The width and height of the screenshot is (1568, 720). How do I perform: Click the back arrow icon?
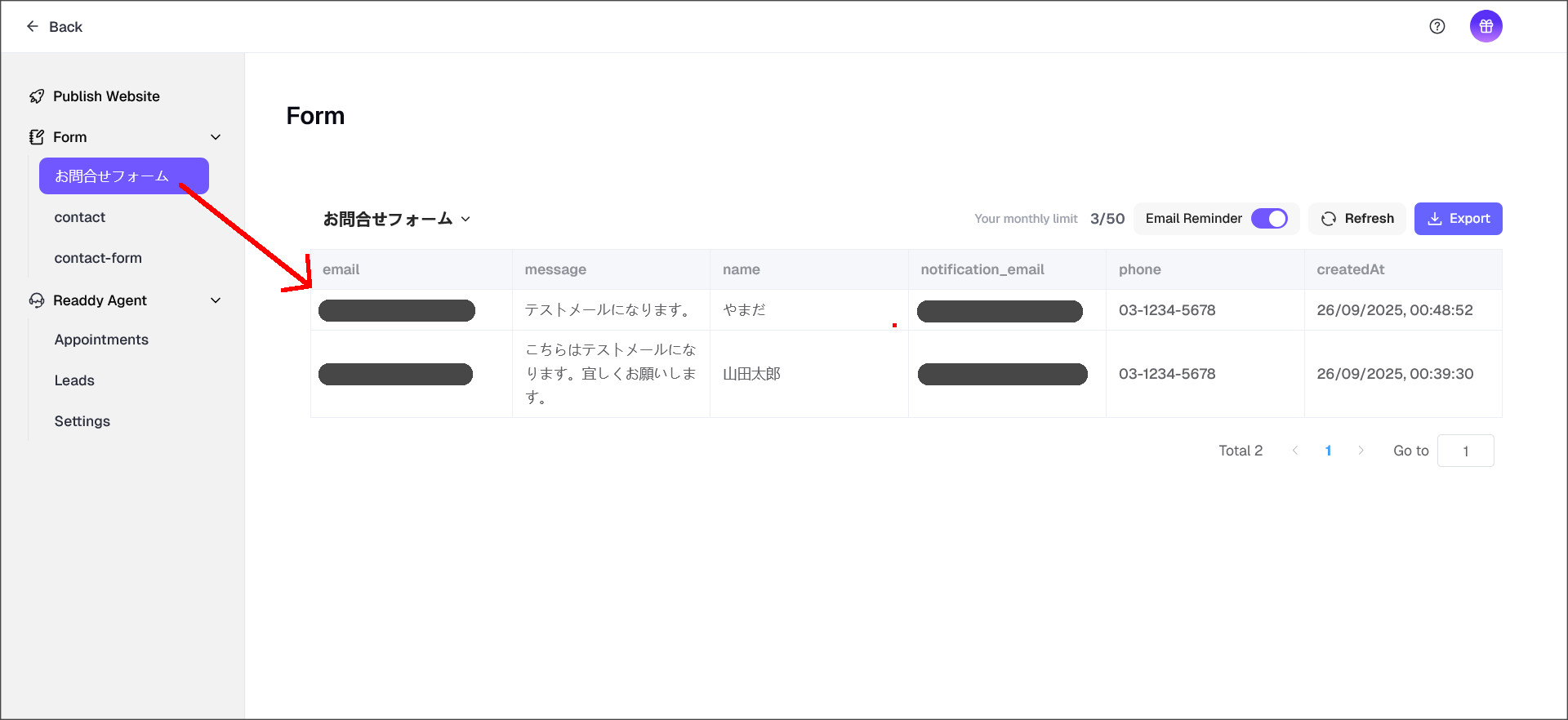33,26
